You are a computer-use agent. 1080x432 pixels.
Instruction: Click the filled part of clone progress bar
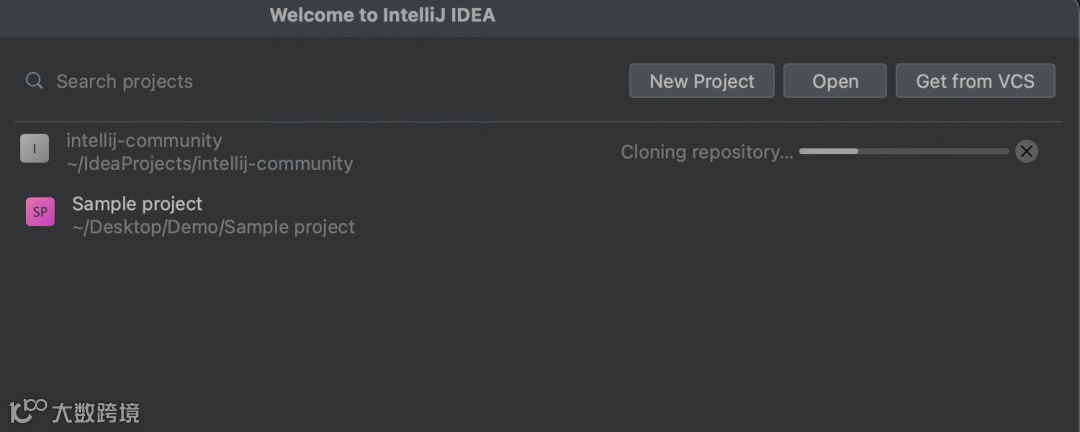828,151
